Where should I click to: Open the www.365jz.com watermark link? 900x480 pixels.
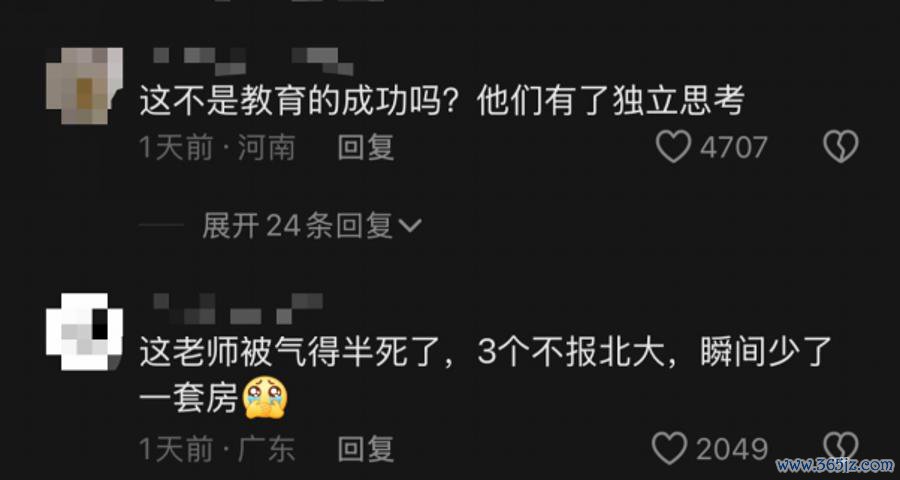pos(835,464)
